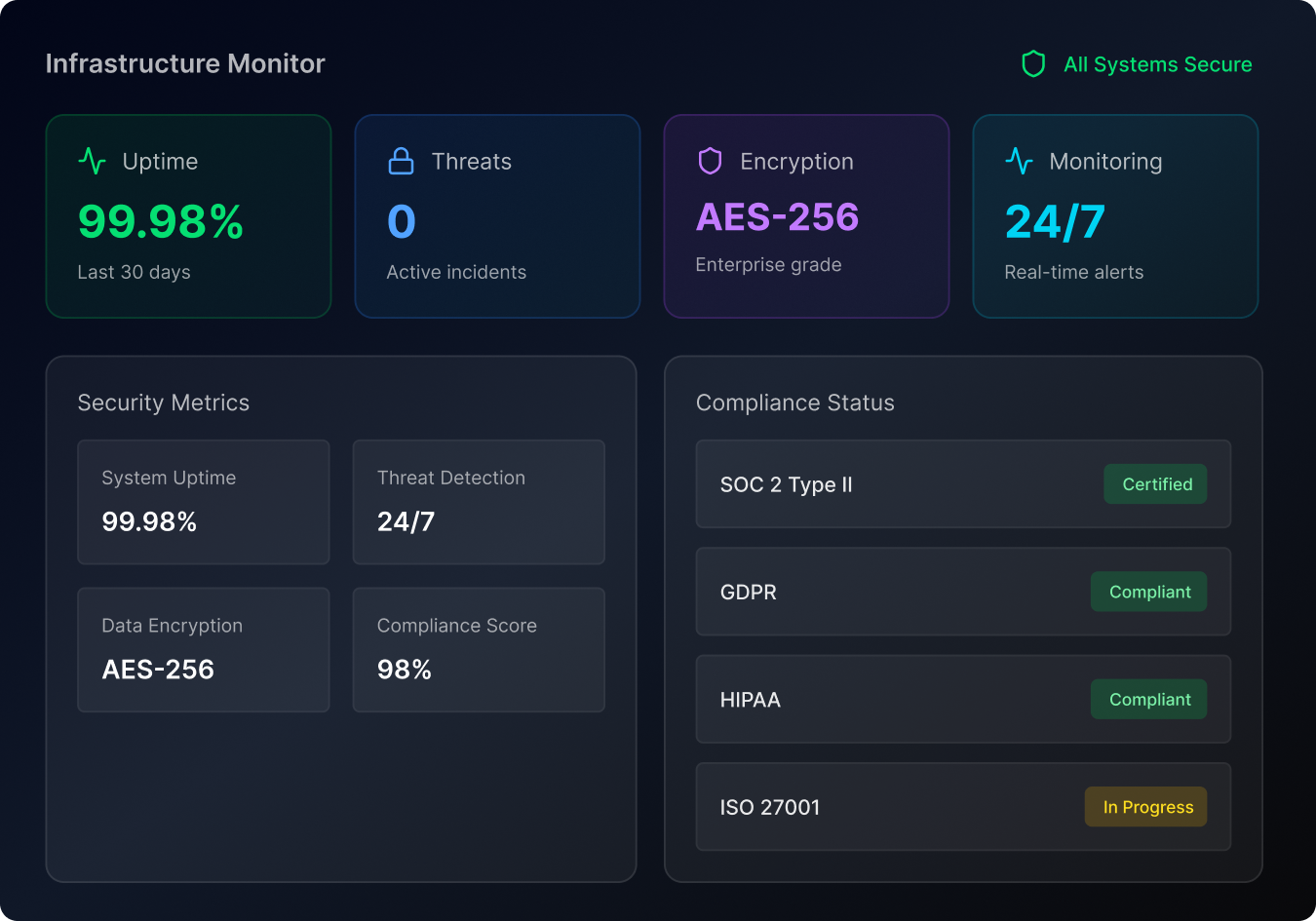Click the GDPR Compliant badge
The height and width of the screenshot is (921, 1316).
click(x=1148, y=592)
